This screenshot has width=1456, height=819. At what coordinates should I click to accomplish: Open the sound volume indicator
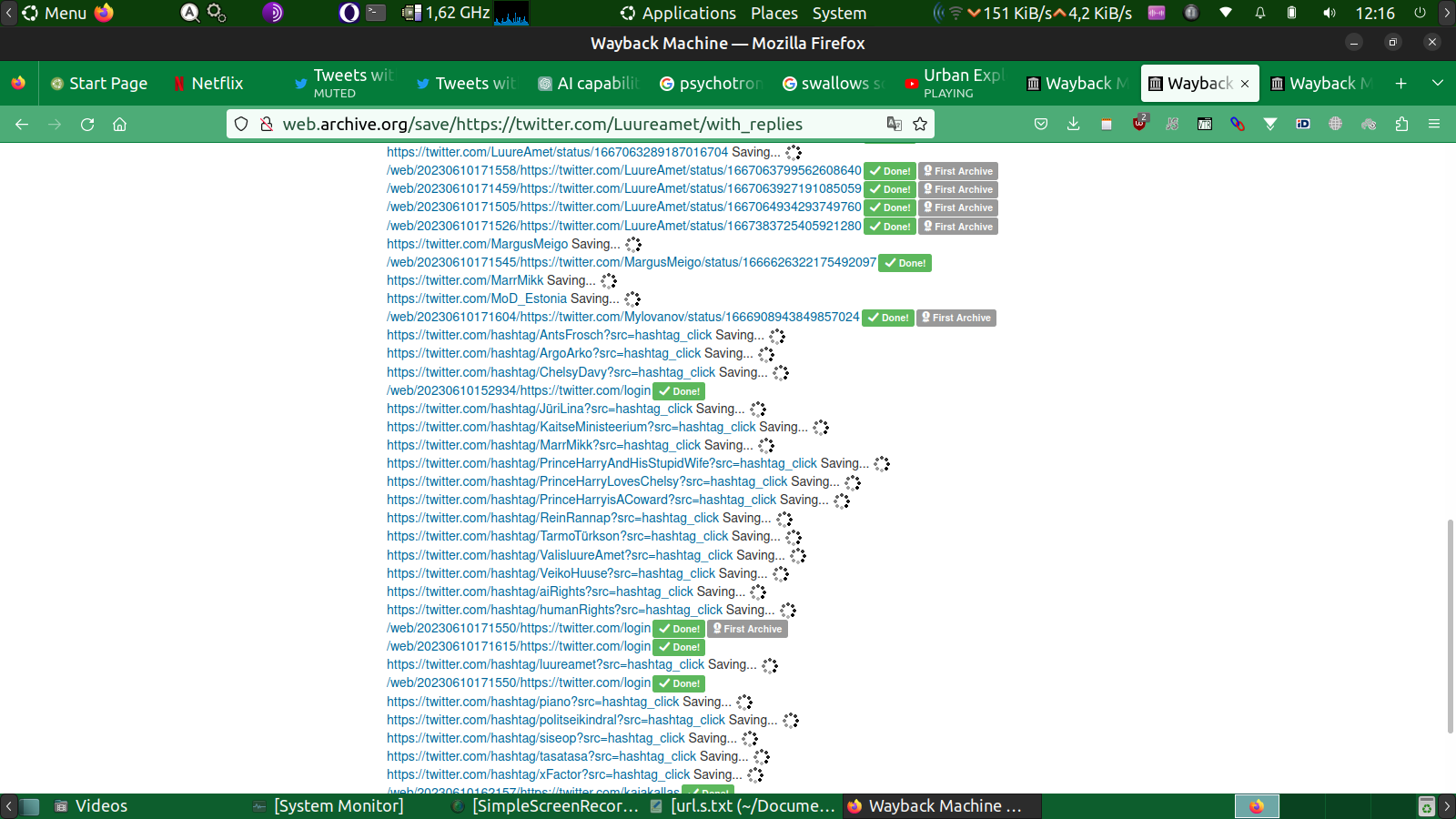[1330, 13]
